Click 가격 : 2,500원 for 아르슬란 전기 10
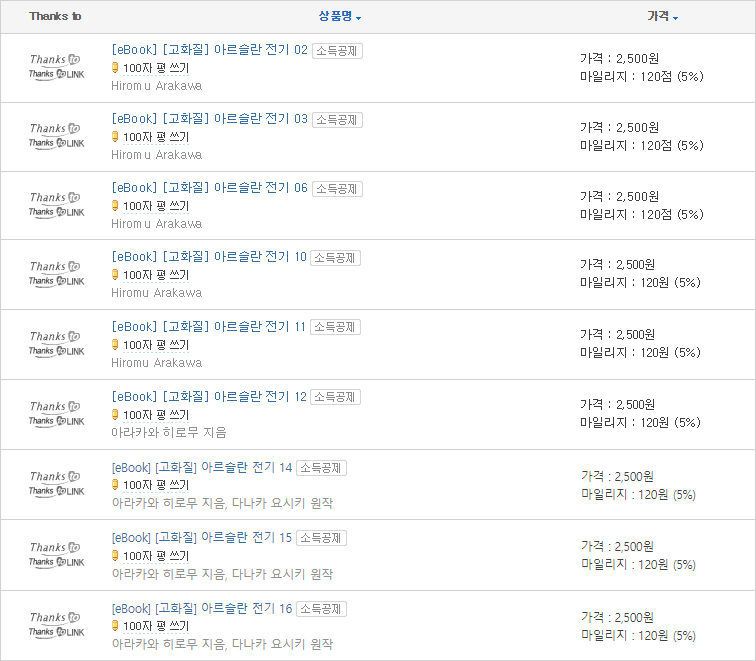Image resolution: width=756 pixels, height=661 pixels. (618, 264)
